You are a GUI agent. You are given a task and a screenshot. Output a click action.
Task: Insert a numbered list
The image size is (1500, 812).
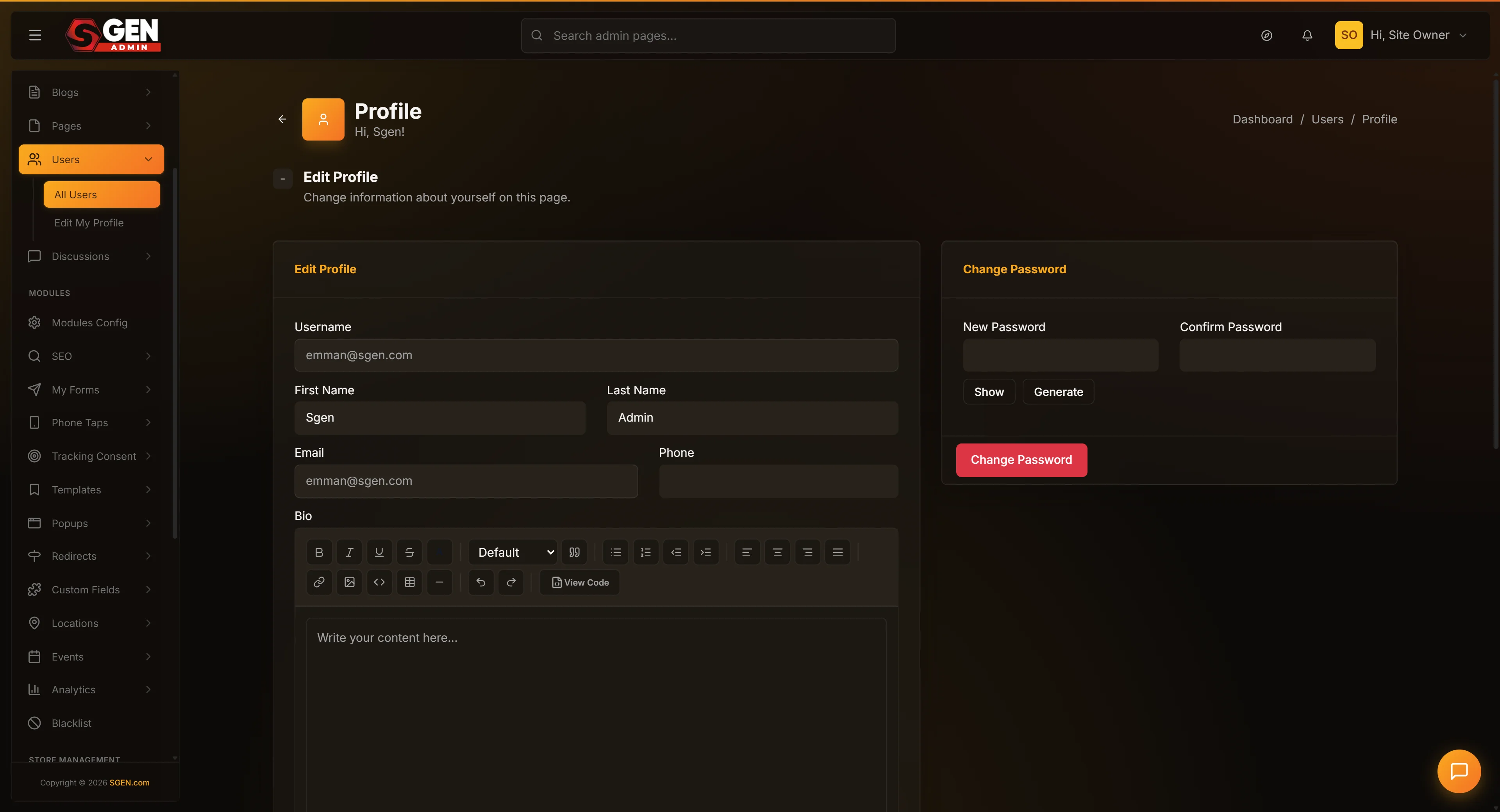(646, 552)
